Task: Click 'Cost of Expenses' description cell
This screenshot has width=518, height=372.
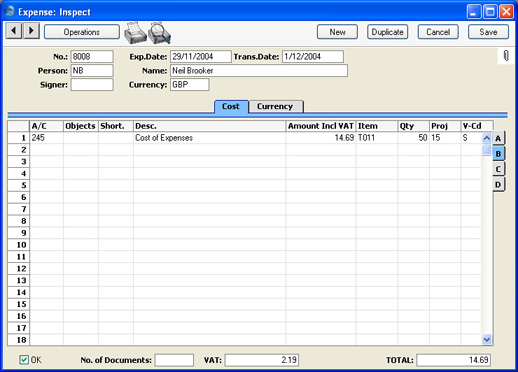Action: (209, 138)
